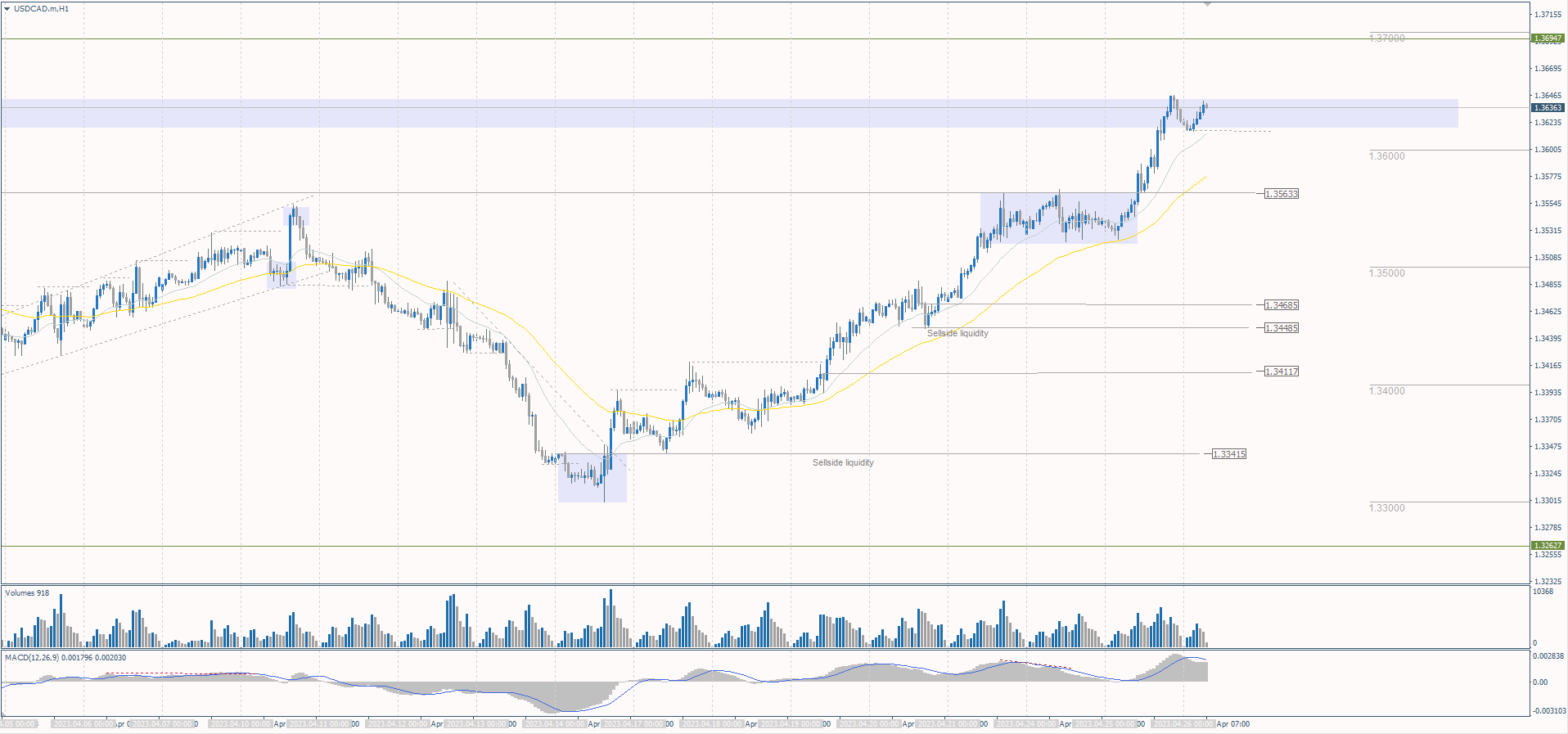Click the 1.33245 price axis value
Image resolution: width=1568 pixels, height=734 pixels.
click(1548, 474)
